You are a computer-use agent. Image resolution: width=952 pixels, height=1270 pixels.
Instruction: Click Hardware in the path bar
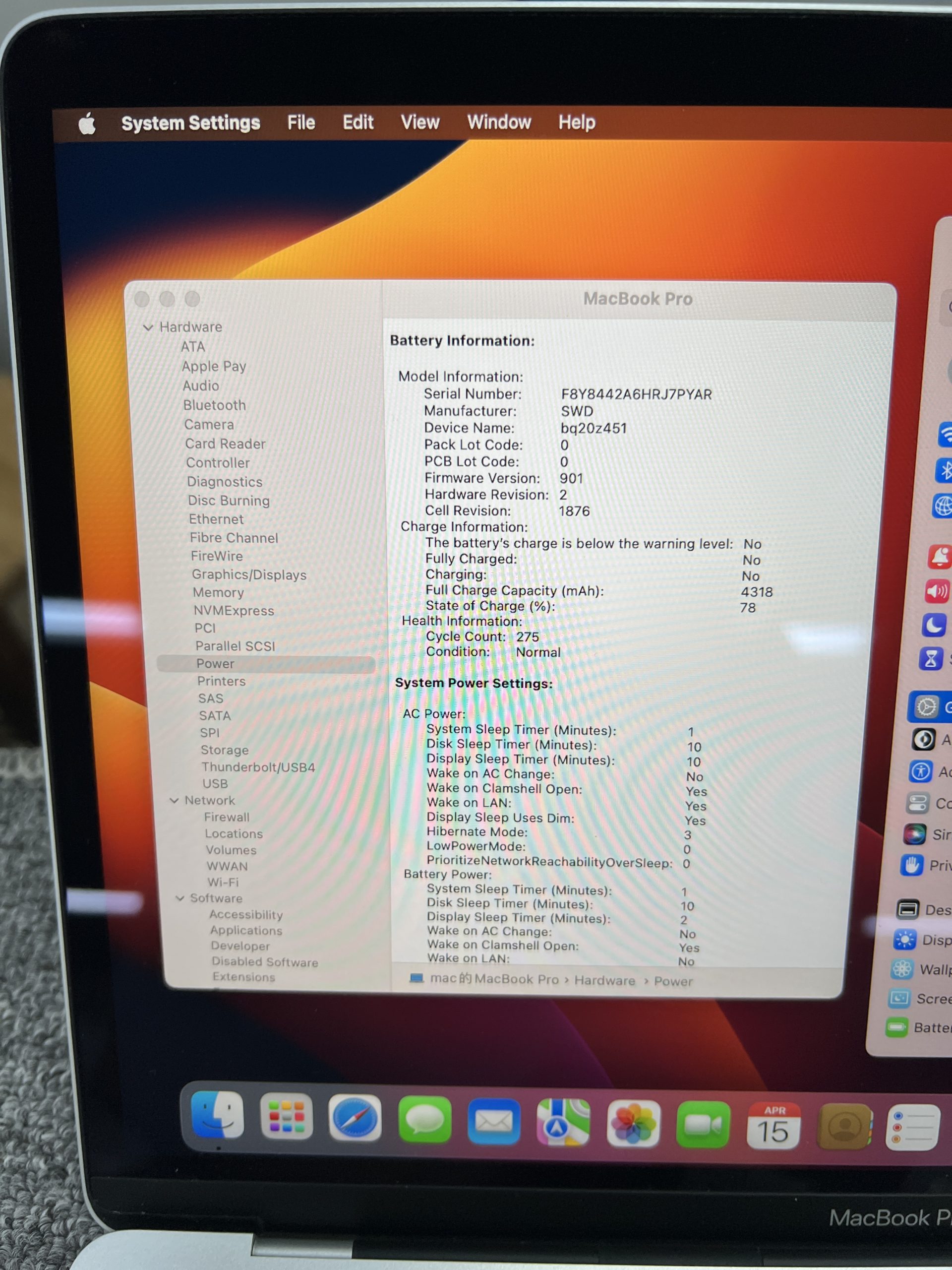(604, 980)
